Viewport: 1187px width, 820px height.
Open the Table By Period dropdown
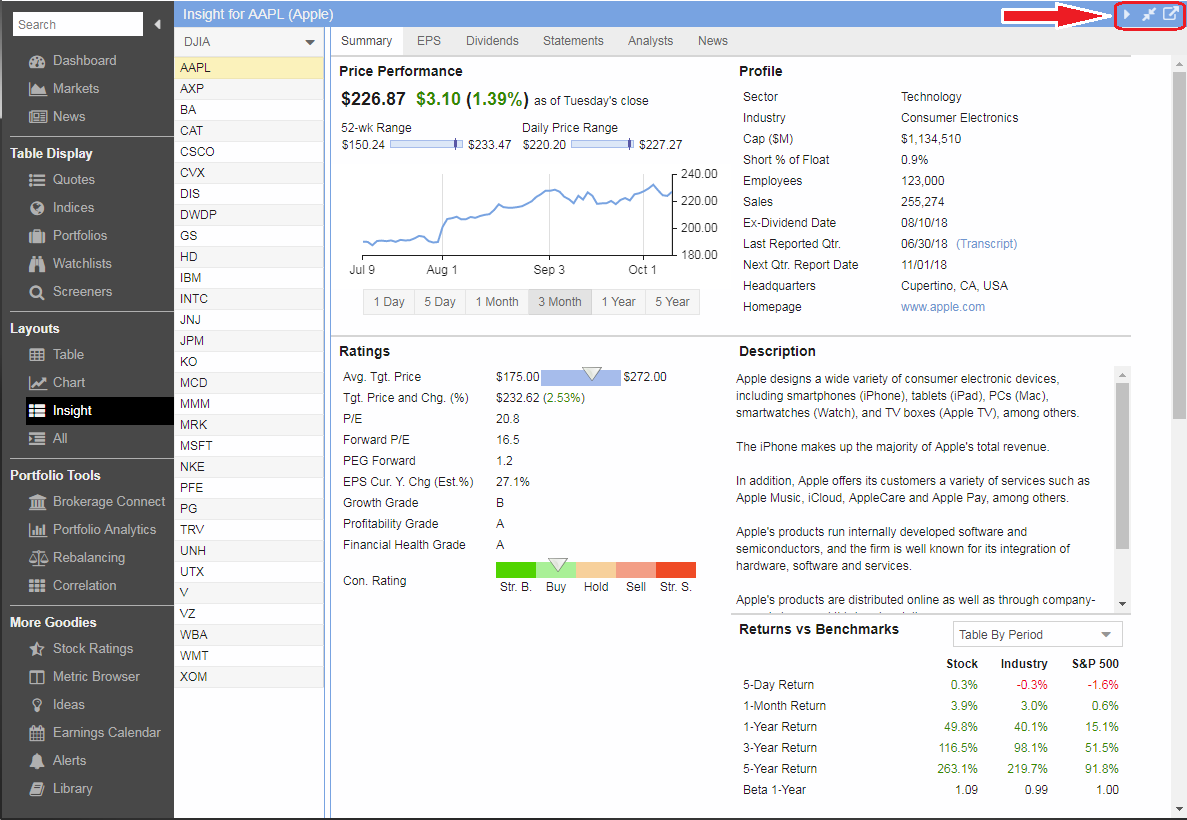point(1037,635)
